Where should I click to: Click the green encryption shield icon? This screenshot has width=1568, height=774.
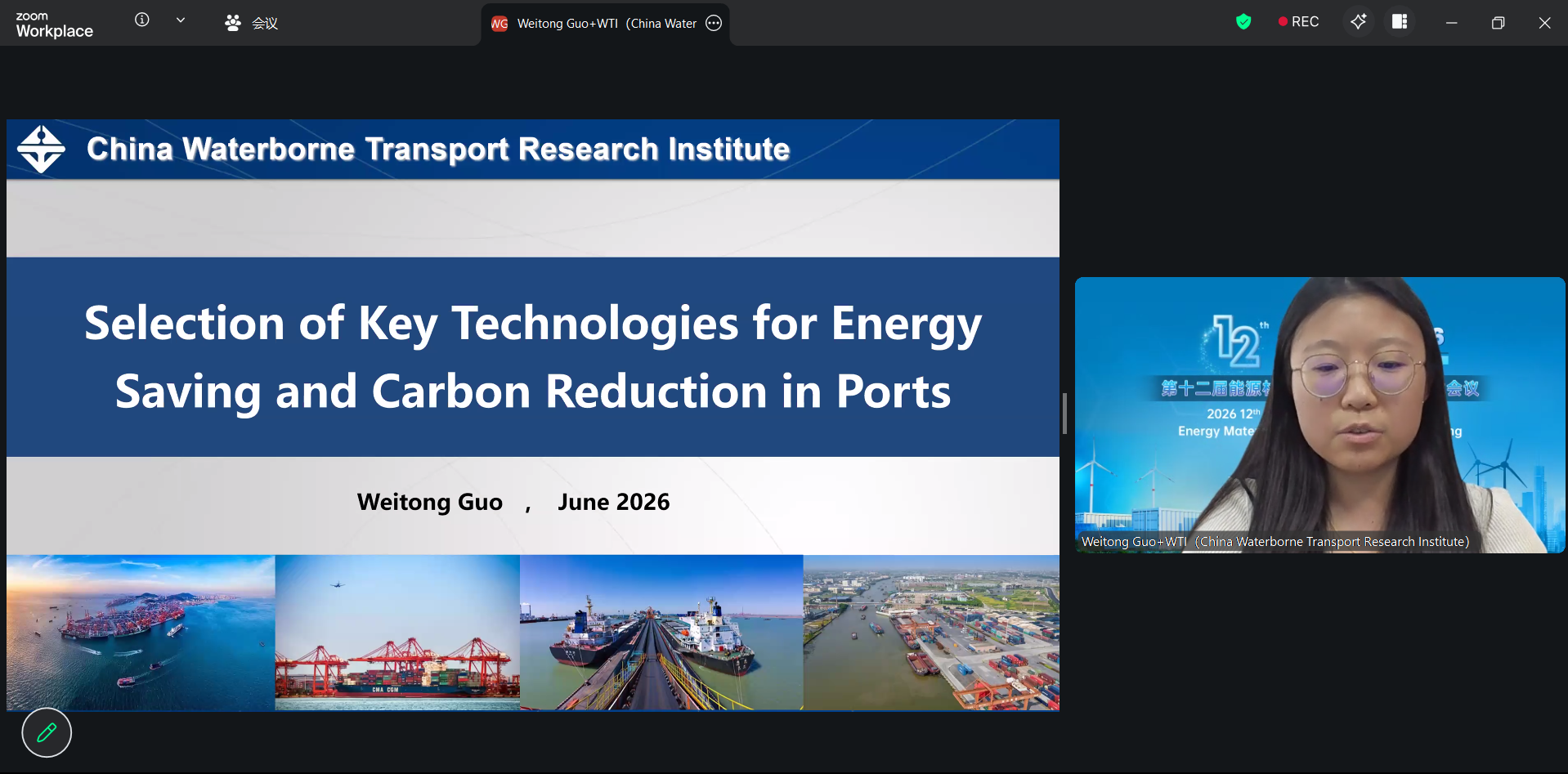1243,22
